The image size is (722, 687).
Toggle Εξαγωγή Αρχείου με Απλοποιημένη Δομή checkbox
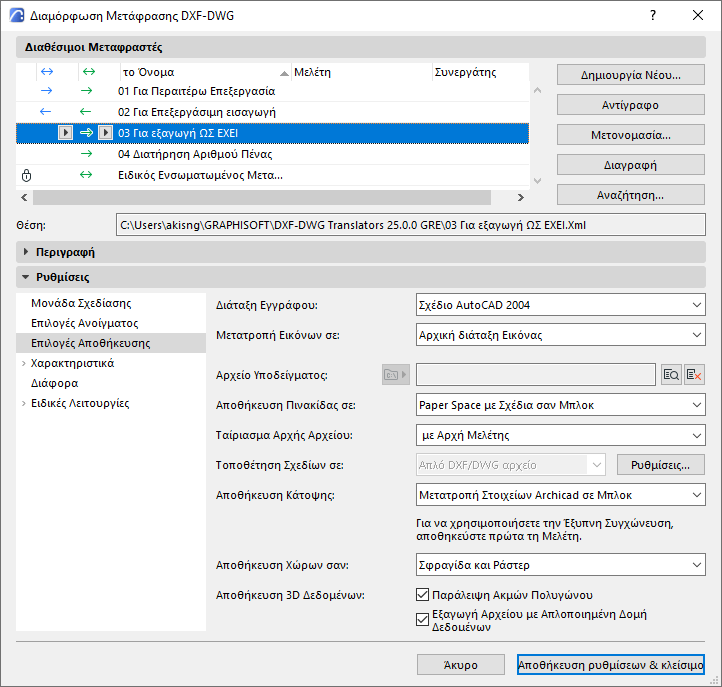(x=422, y=619)
